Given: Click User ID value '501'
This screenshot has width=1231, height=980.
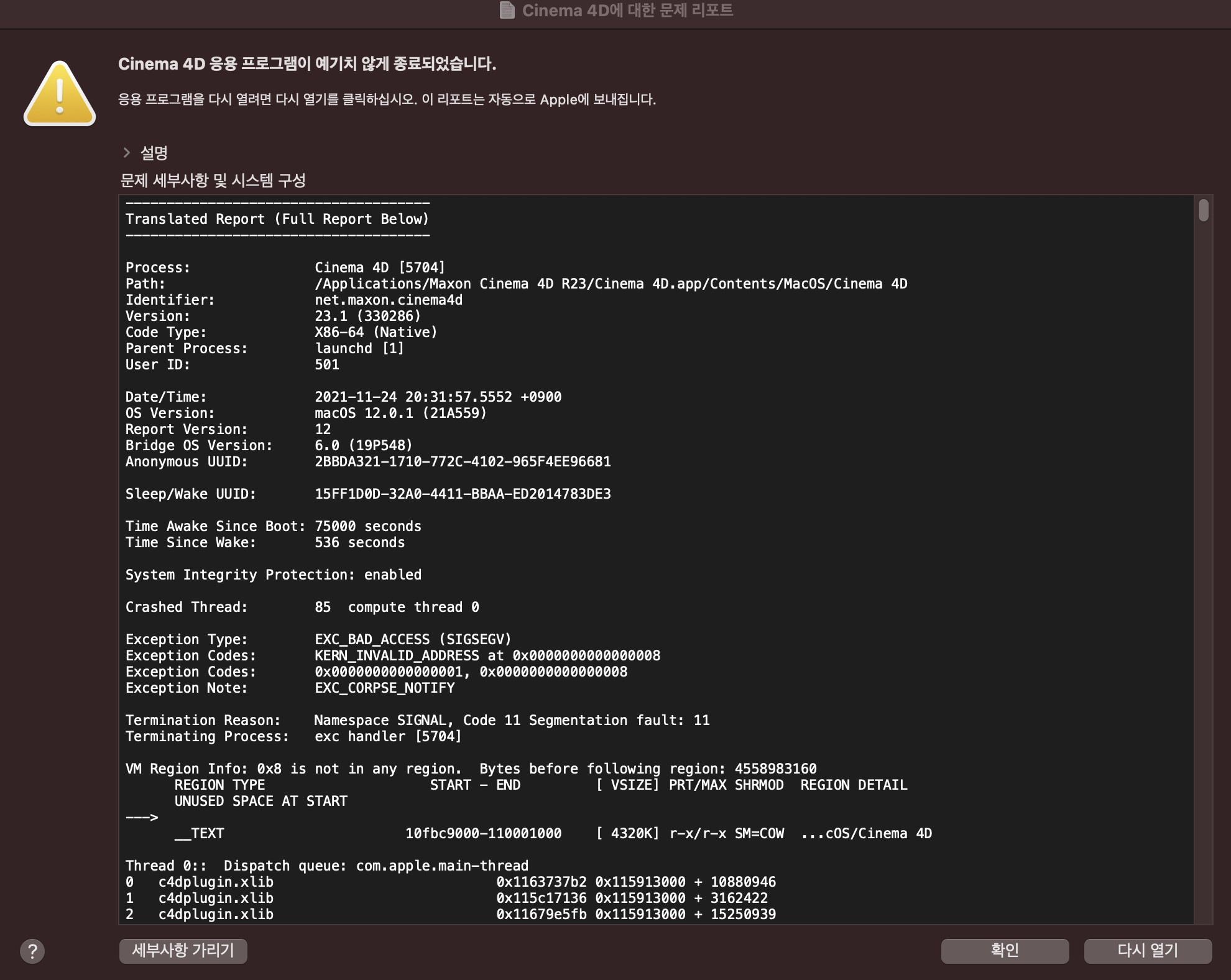Looking at the screenshot, I should point(327,364).
